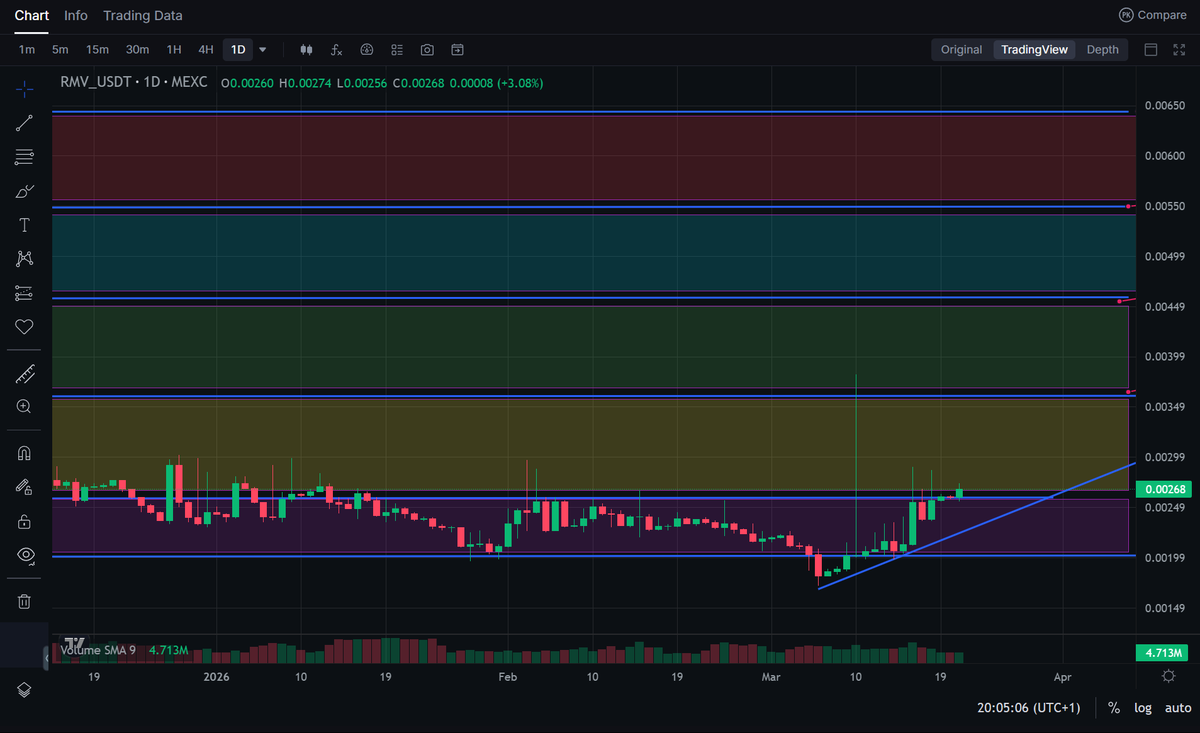Select the XABCD pattern tool

[x=23, y=258]
